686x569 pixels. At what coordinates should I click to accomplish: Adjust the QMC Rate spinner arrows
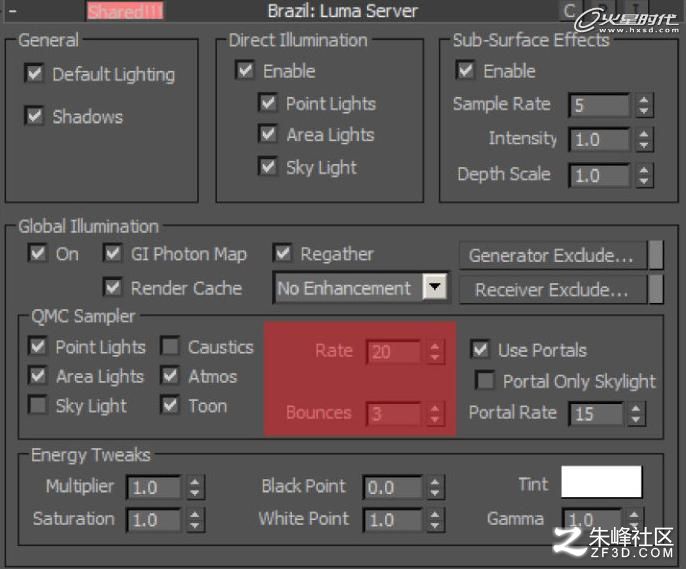pyautogui.click(x=434, y=352)
